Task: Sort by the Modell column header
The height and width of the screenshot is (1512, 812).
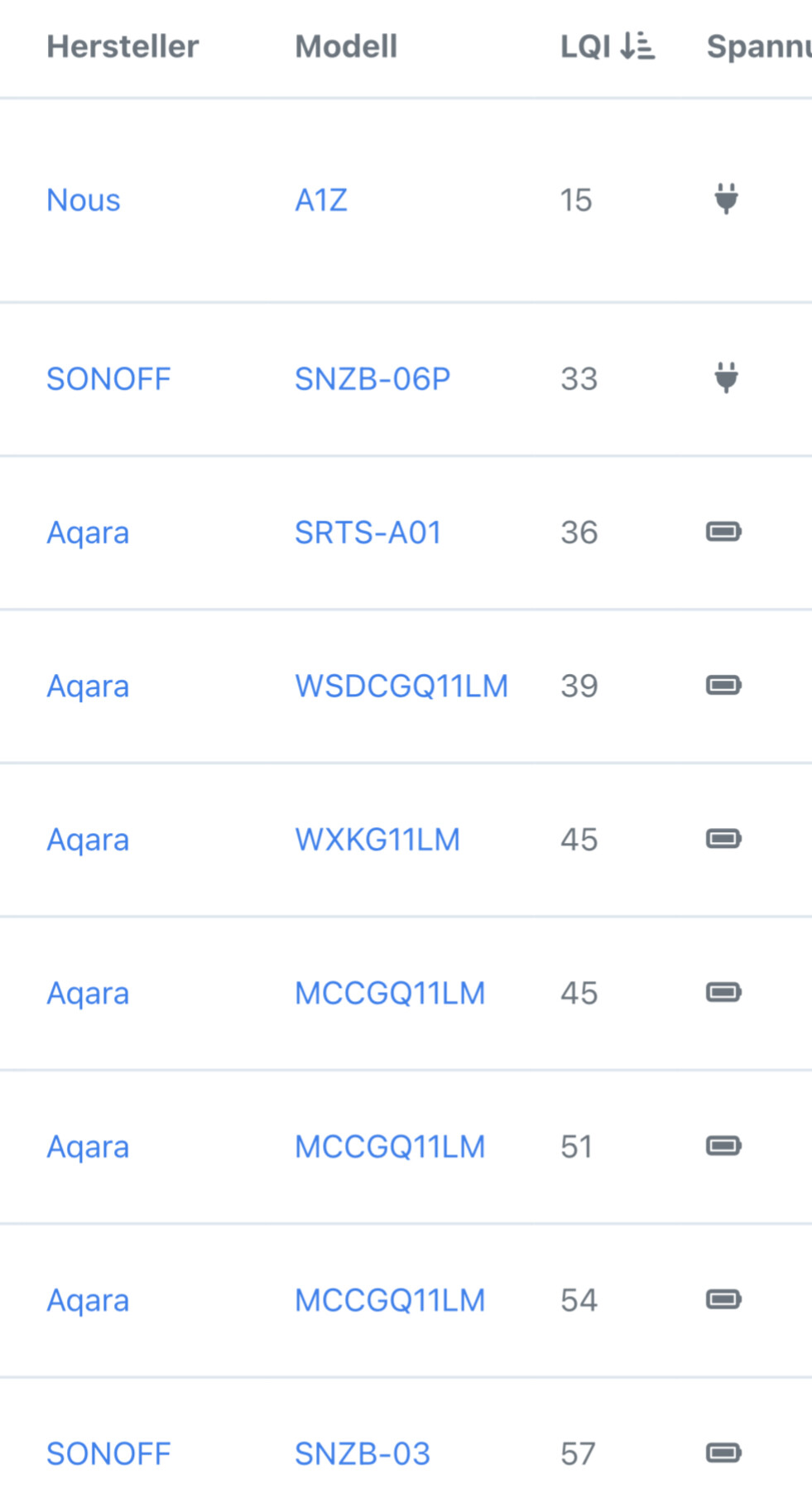Action: [x=346, y=46]
